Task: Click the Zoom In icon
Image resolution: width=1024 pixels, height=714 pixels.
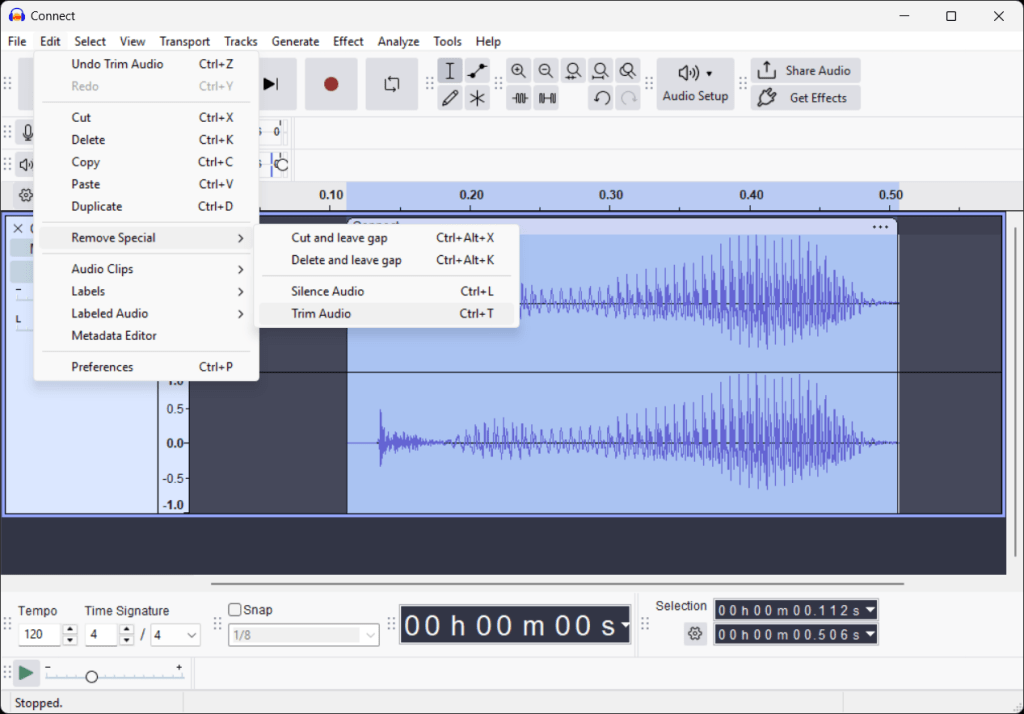Action: coord(518,71)
